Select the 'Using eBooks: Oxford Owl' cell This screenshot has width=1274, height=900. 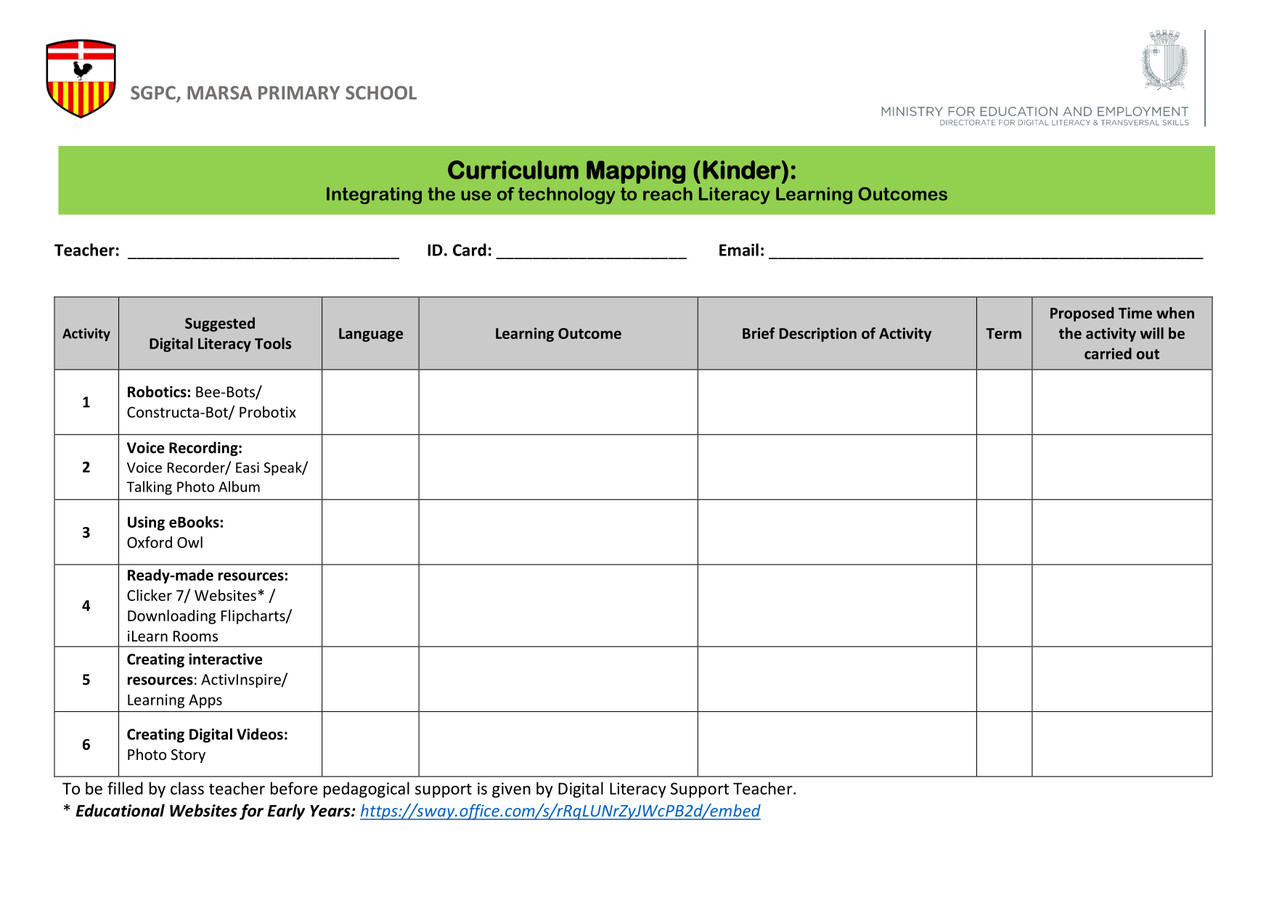tap(220, 532)
